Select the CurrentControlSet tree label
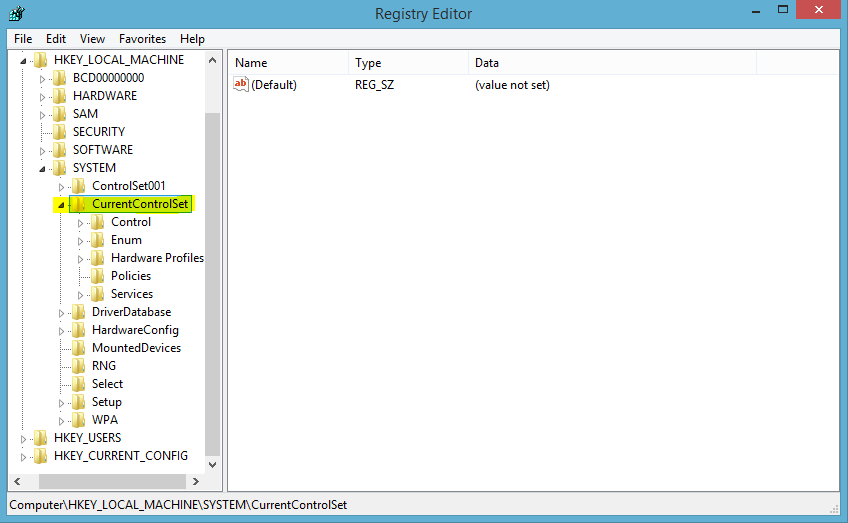 [140, 204]
